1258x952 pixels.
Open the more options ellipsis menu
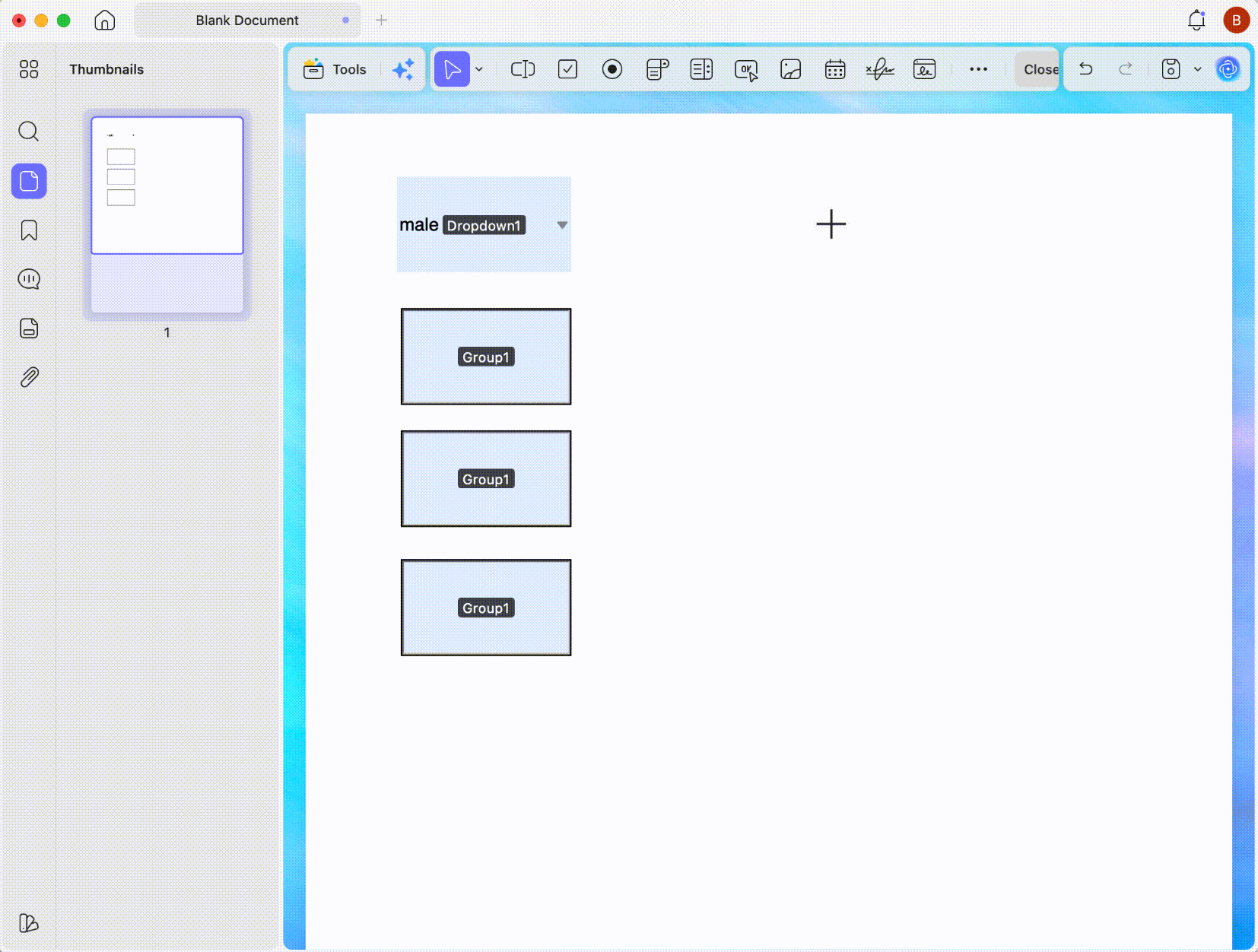pyautogui.click(x=978, y=69)
